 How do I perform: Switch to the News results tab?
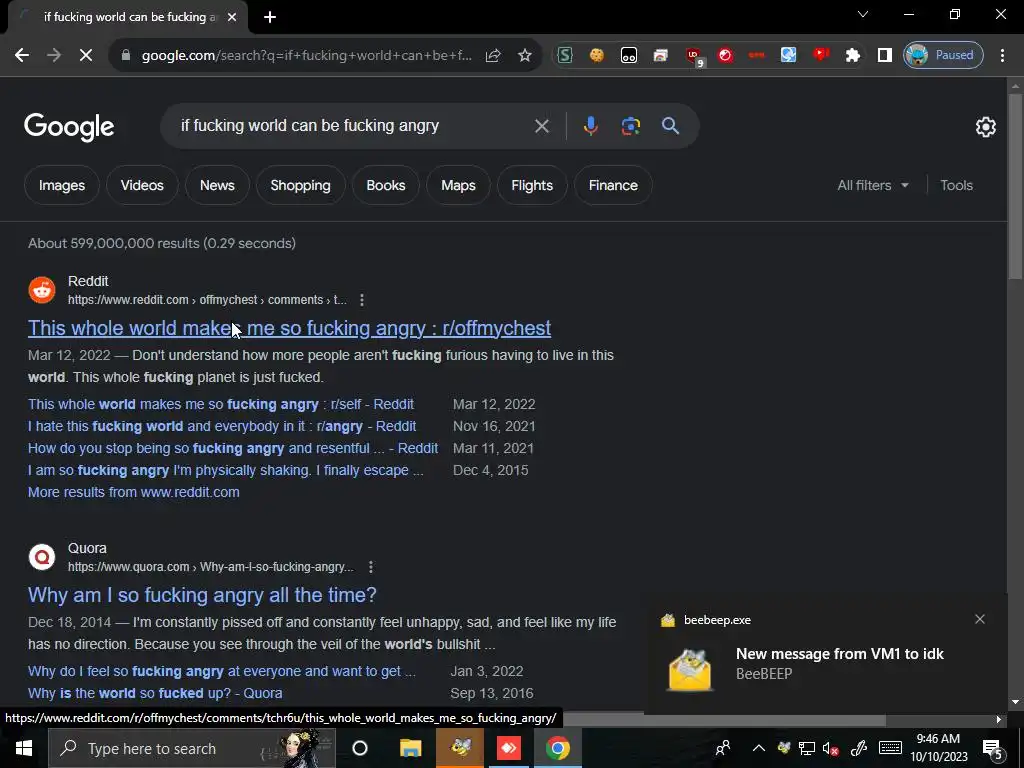pos(217,185)
